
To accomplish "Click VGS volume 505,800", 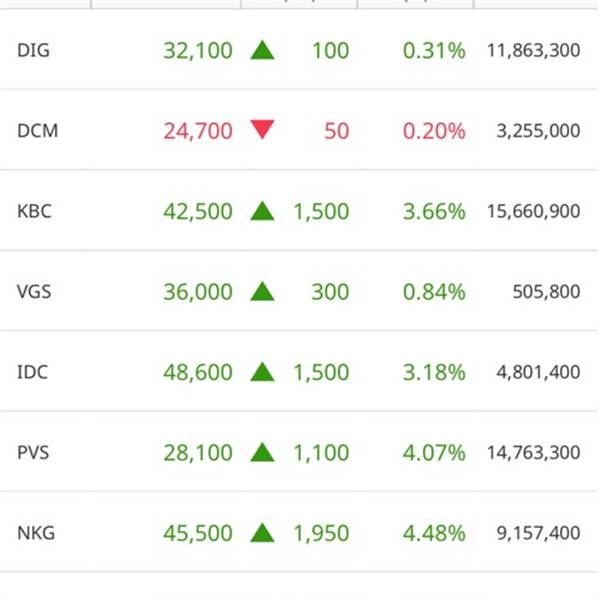I will click(x=546, y=292).
